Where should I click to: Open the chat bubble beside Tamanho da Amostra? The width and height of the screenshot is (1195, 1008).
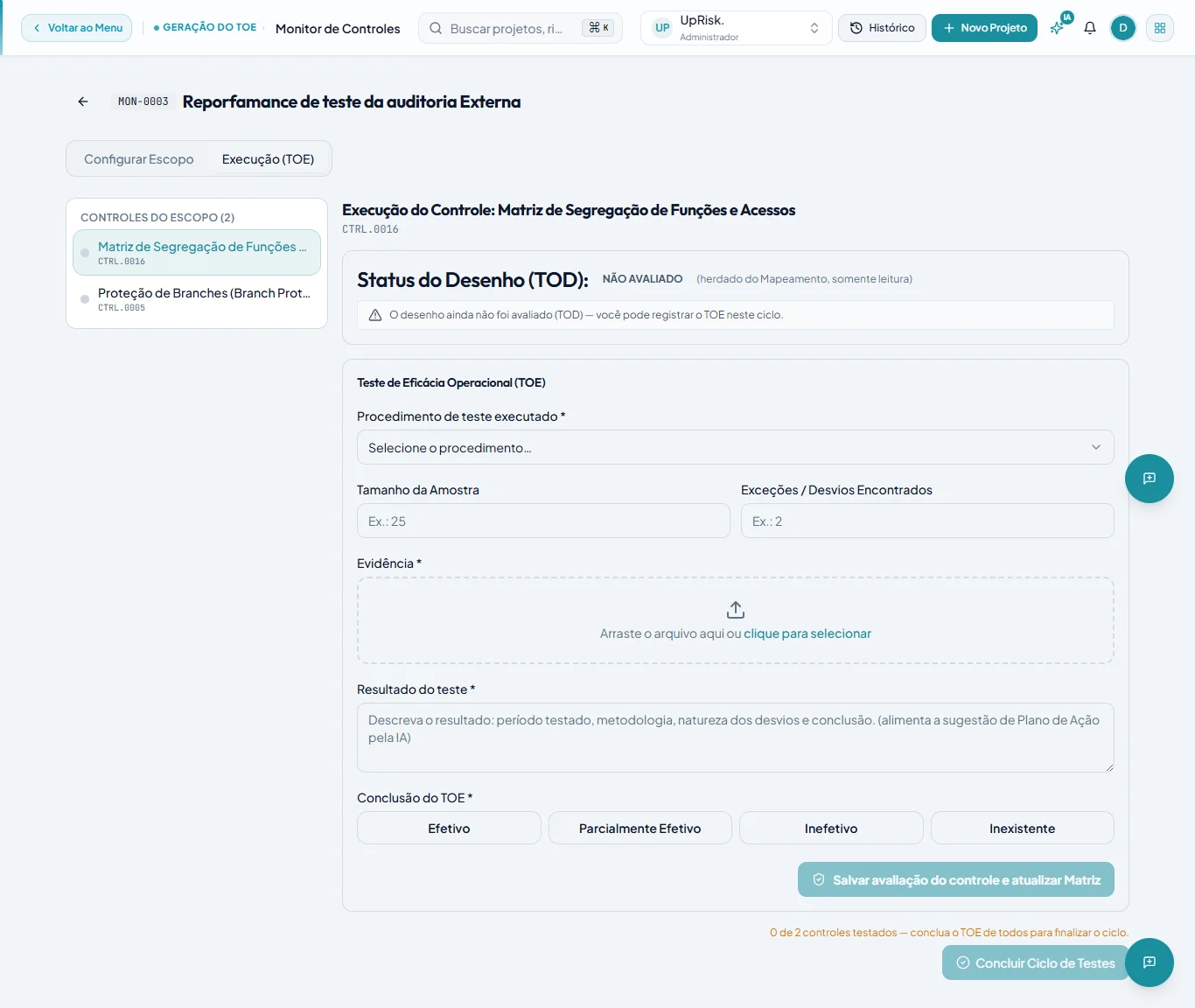1150,479
